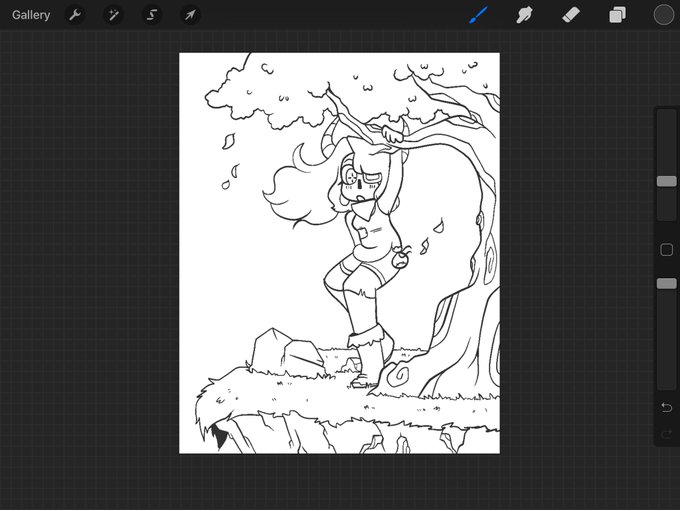Open the Actions wrench menu
680x510 pixels.
[75, 15]
